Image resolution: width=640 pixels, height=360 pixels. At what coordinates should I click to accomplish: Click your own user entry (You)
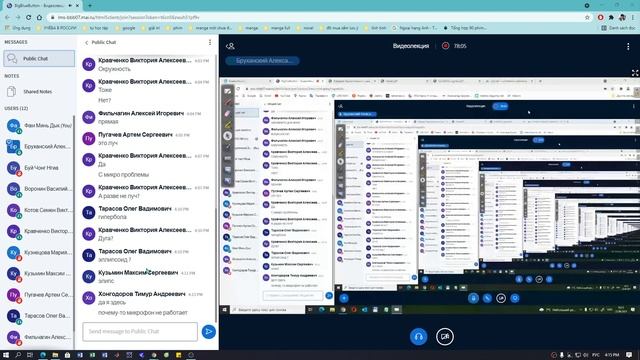pos(39,126)
